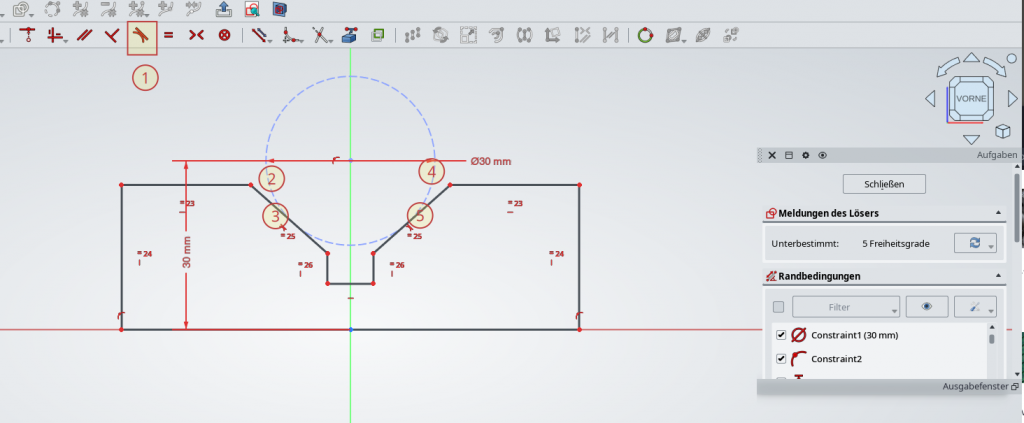The height and width of the screenshot is (423, 1024).
Task: Uncheck Constraint1 (30 mm) checkbox
Action: (x=782, y=335)
